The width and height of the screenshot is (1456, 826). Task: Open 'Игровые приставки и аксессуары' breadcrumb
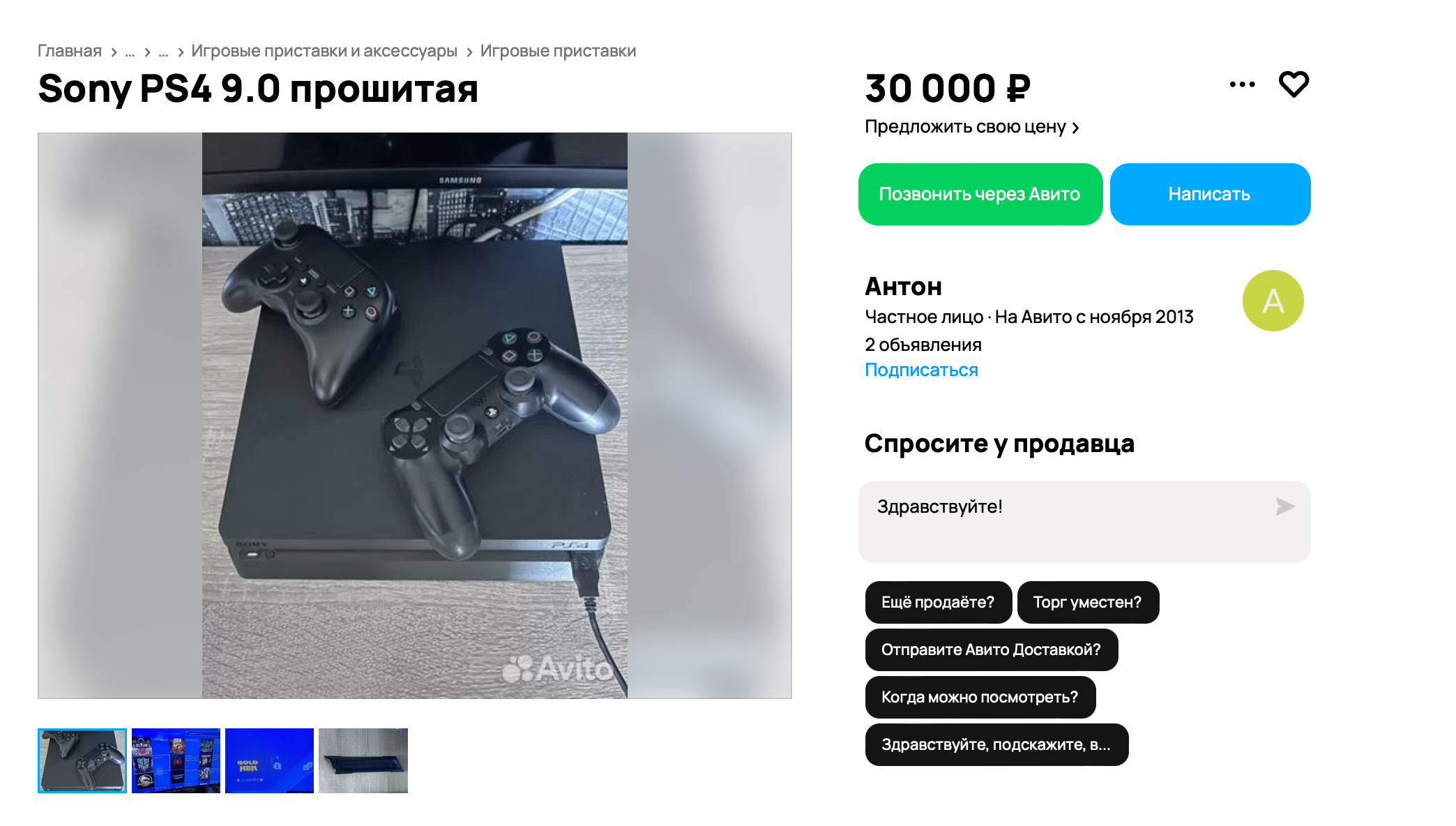tap(324, 51)
